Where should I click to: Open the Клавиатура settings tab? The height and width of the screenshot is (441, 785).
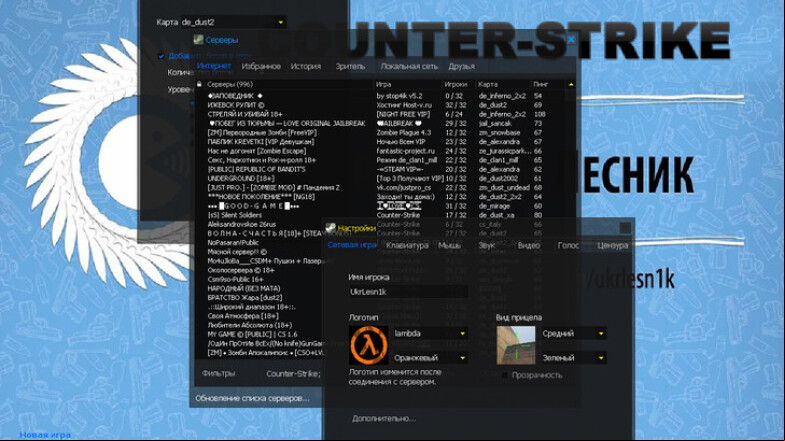coord(407,245)
